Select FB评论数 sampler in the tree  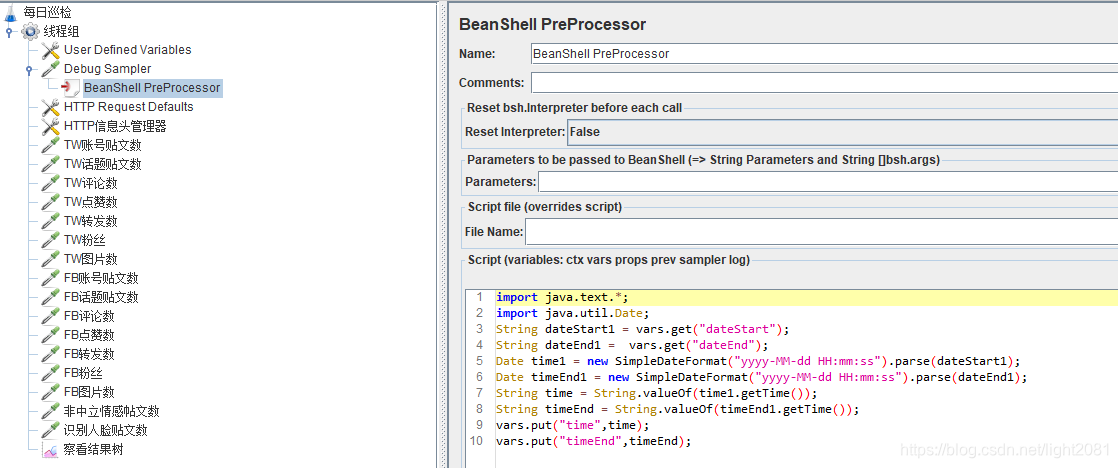point(89,316)
